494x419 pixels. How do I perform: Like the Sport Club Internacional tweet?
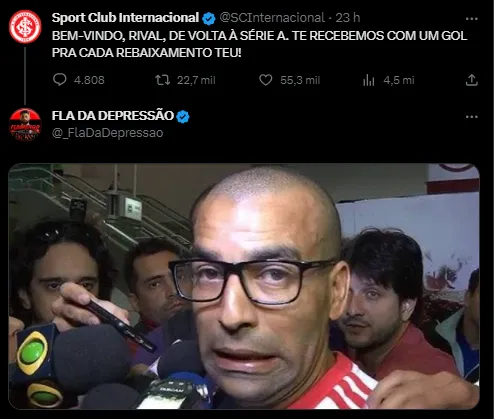pyautogui.click(x=266, y=80)
